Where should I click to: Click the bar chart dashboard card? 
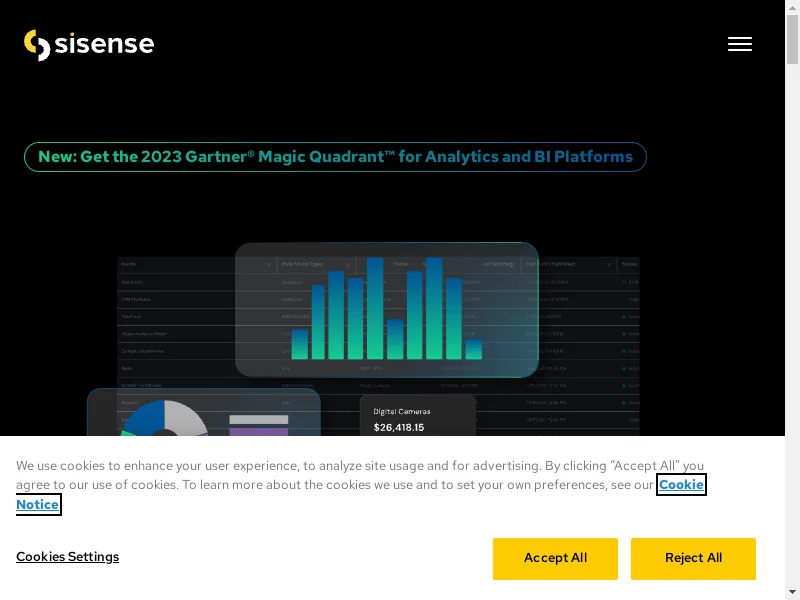point(387,310)
